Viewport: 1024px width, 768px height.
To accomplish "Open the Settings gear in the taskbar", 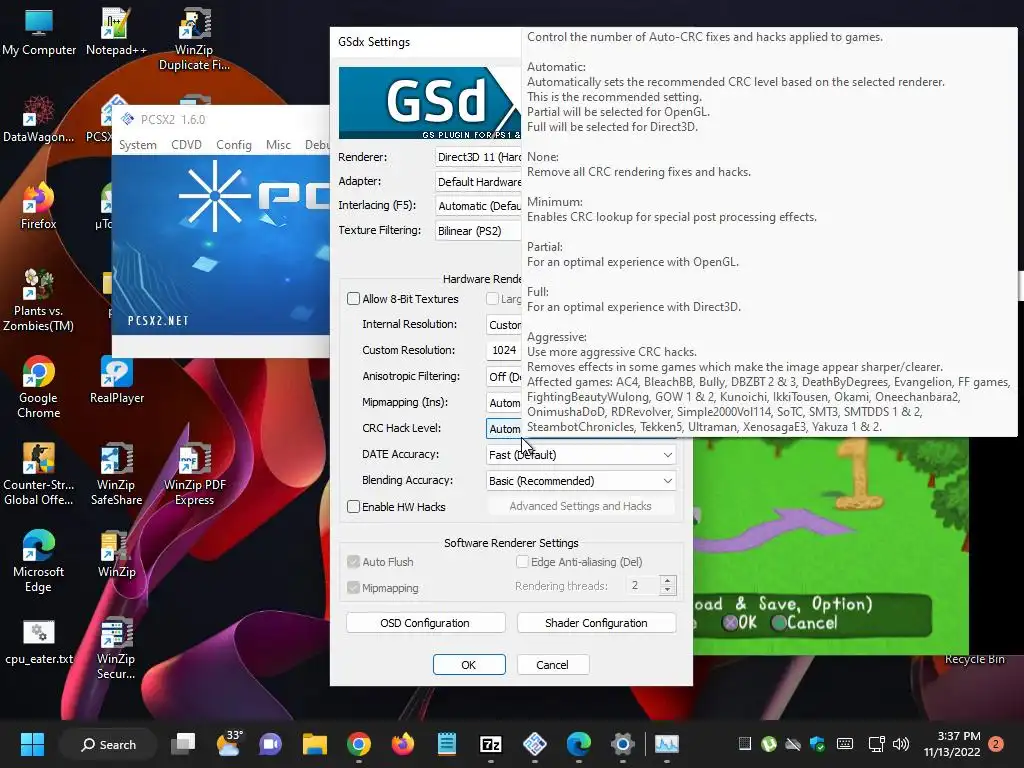I will [x=622, y=744].
